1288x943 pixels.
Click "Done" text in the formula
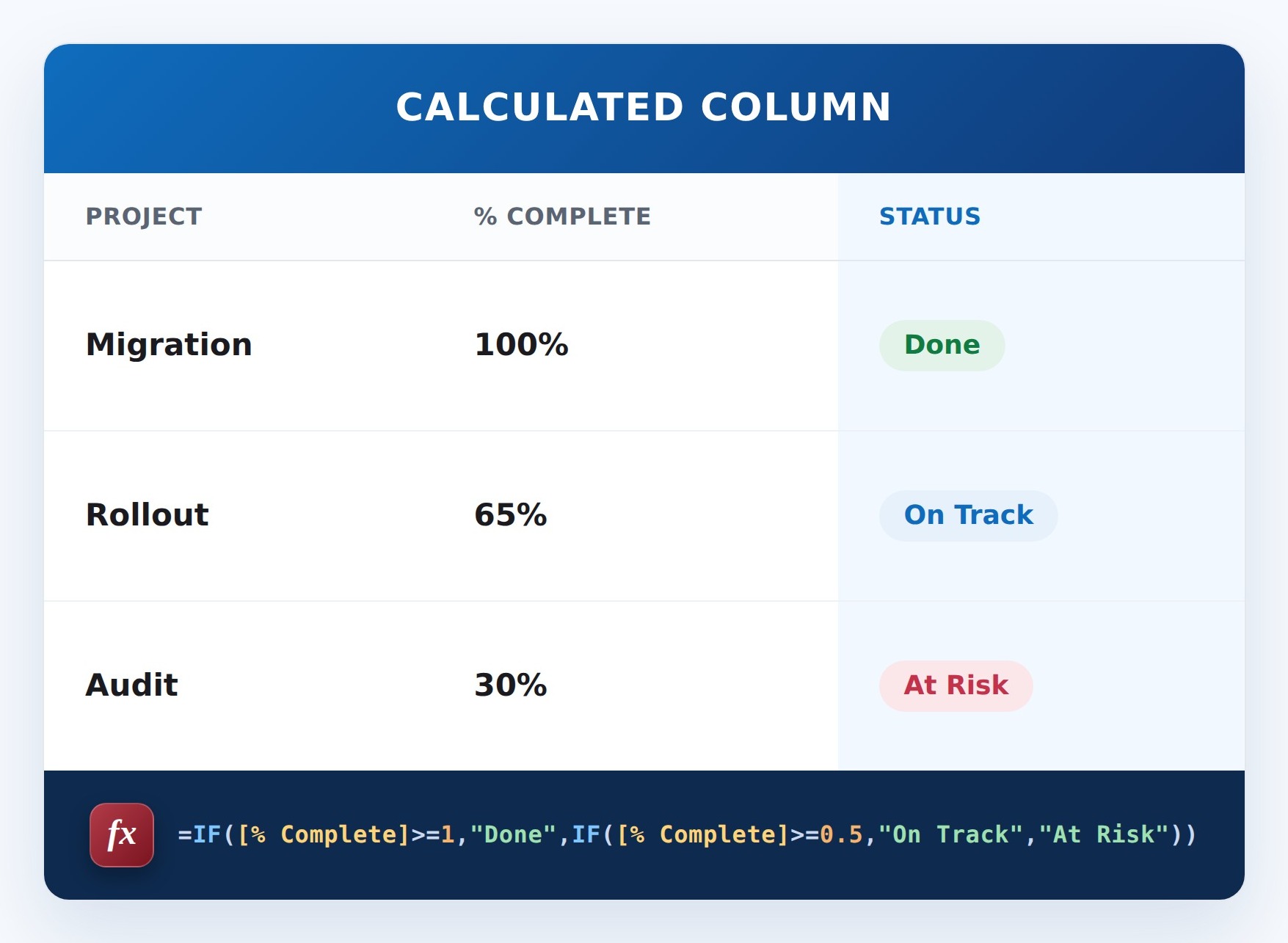pyautogui.click(x=513, y=835)
